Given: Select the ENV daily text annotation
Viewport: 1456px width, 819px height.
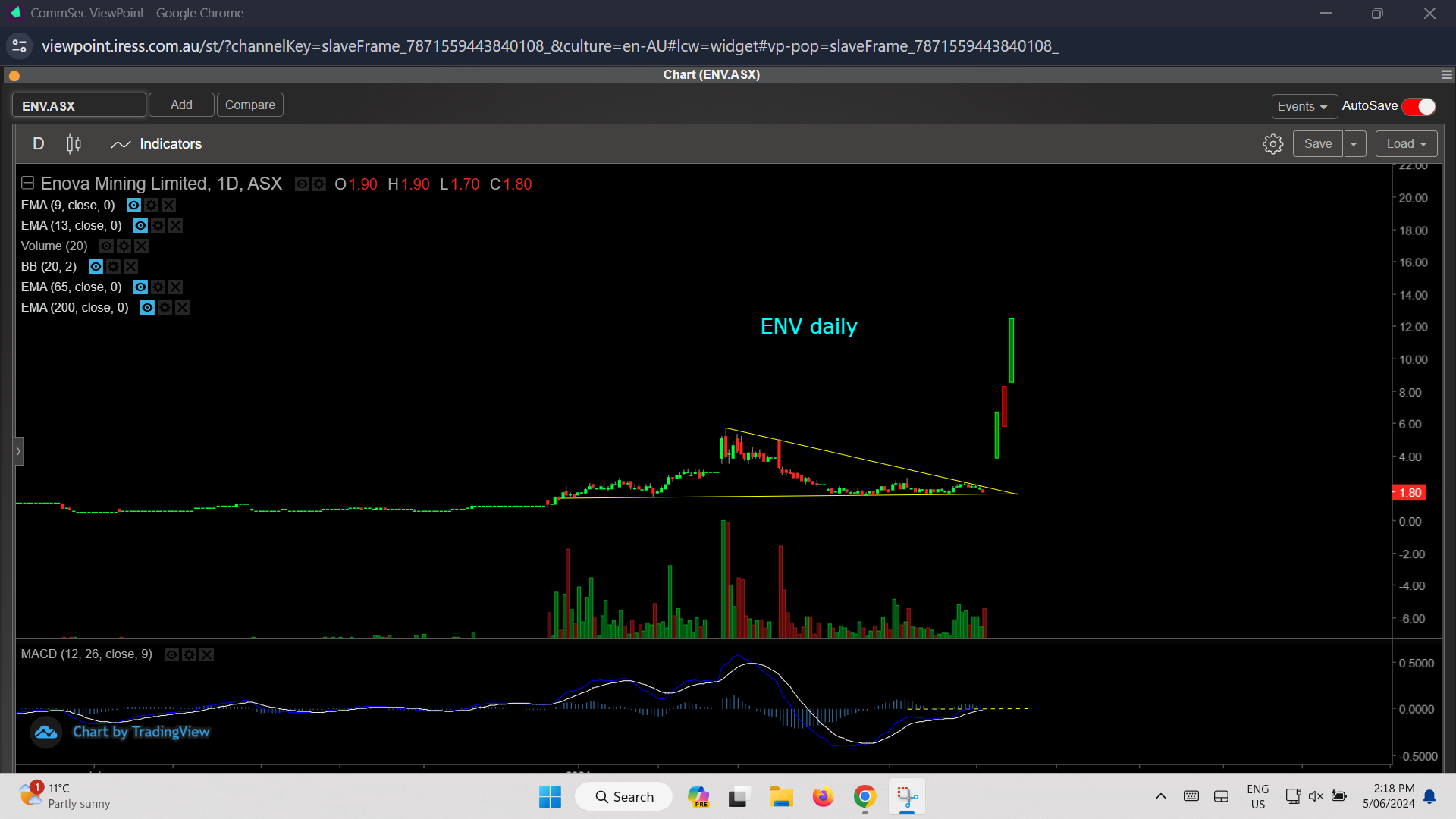Looking at the screenshot, I should [808, 326].
